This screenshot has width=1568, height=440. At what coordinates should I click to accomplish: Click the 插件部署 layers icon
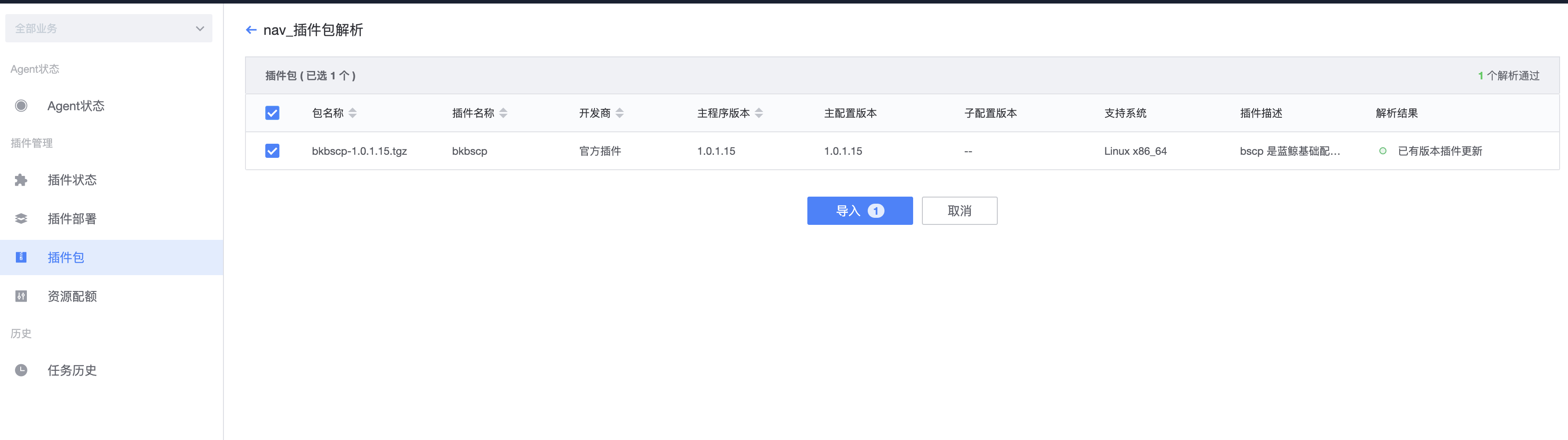click(x=21, y=219)
